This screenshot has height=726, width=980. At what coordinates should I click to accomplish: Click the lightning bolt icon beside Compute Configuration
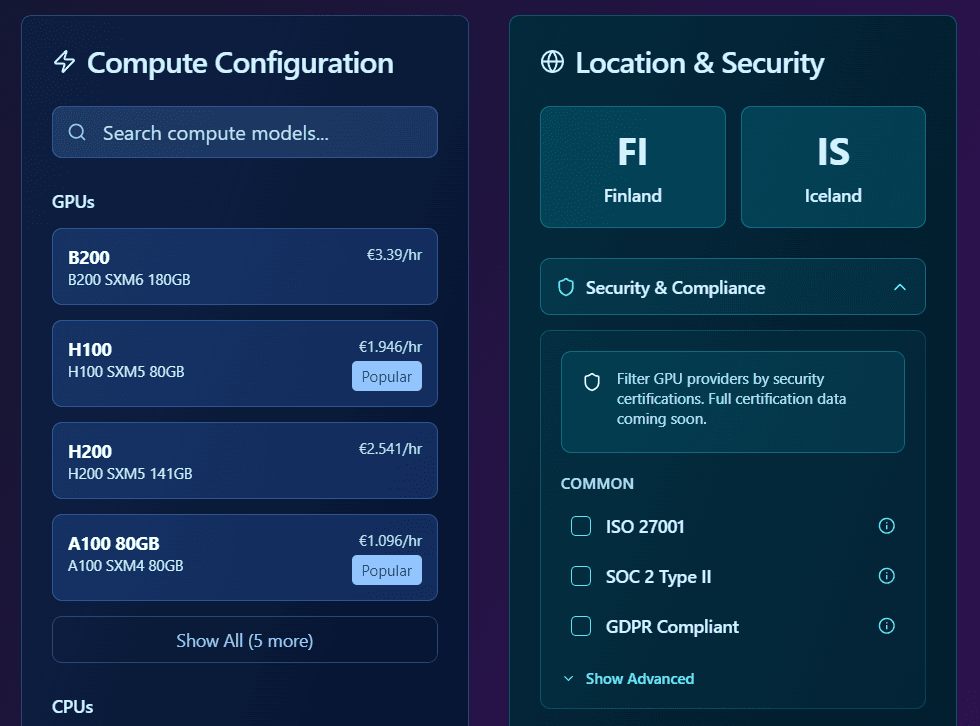click(x=64, y=63)
